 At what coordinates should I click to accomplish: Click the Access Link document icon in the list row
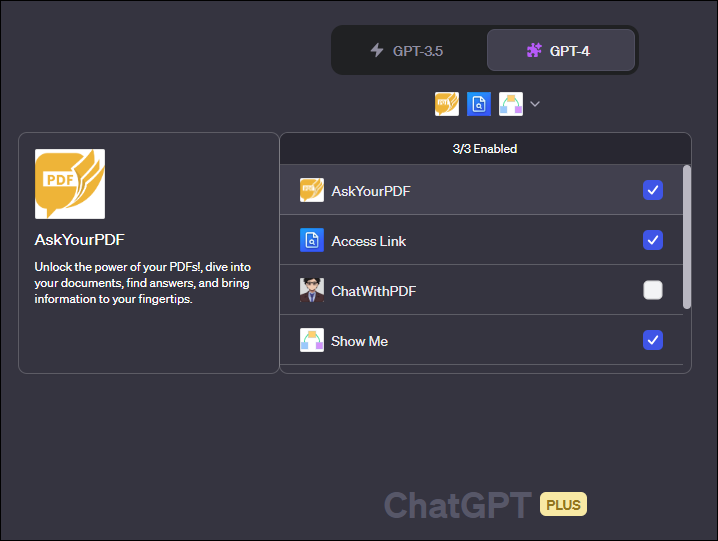click(312, 240)
